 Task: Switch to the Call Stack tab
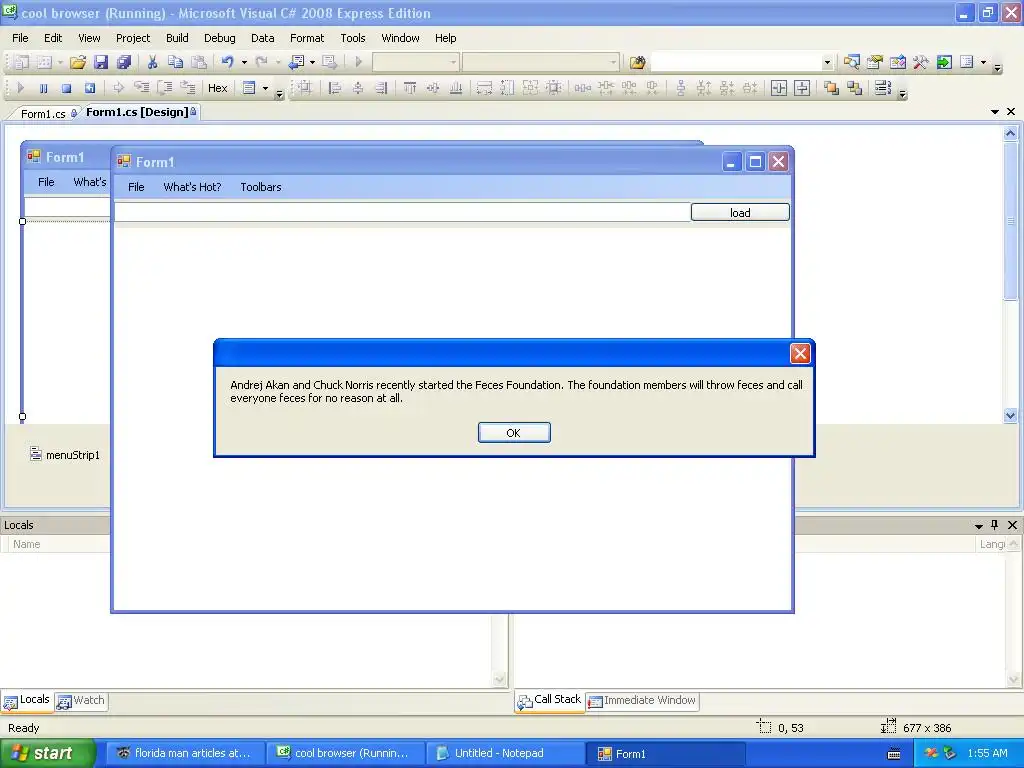(549, 700)
